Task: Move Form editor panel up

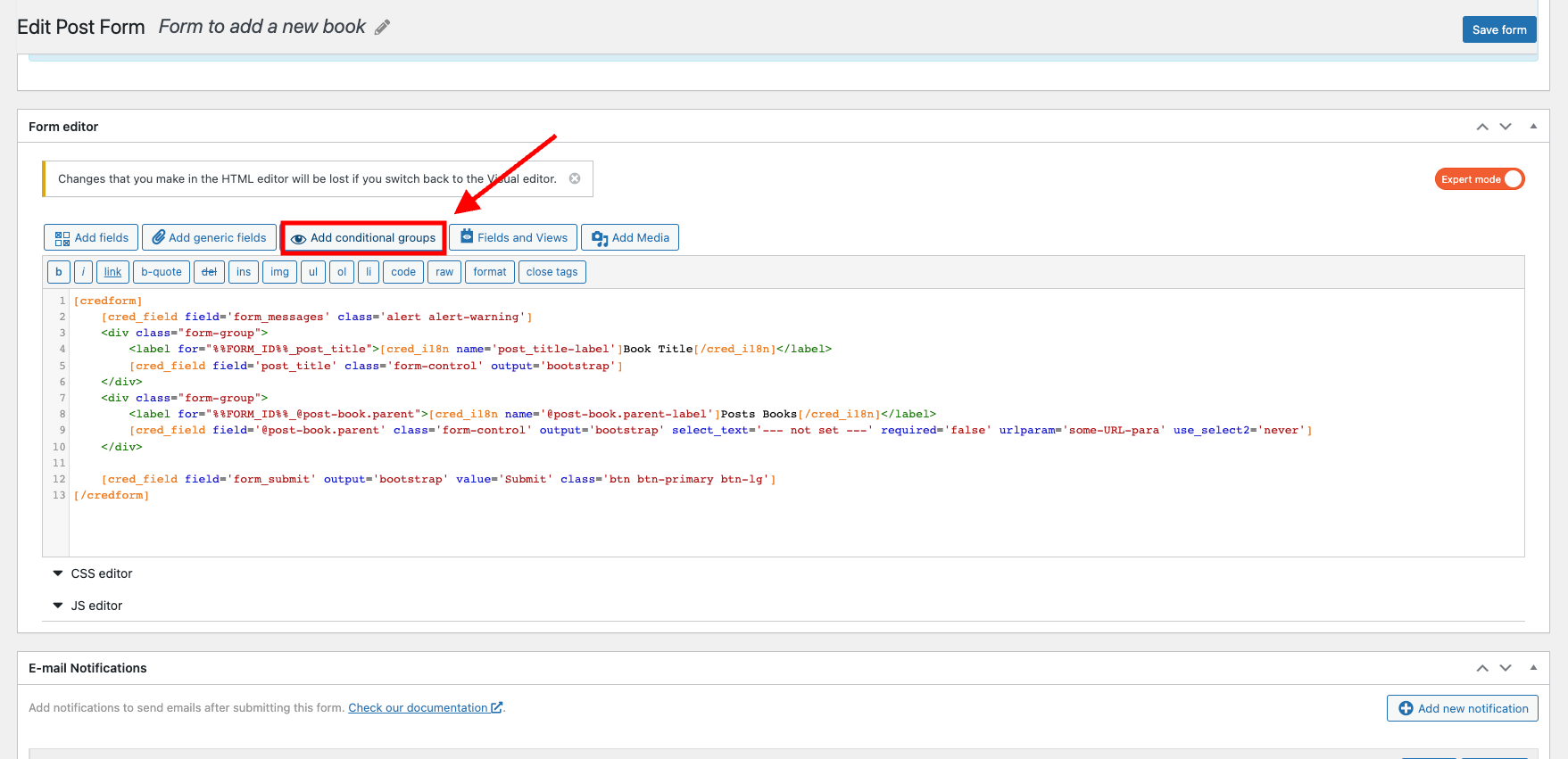Action: [1482, 127]
